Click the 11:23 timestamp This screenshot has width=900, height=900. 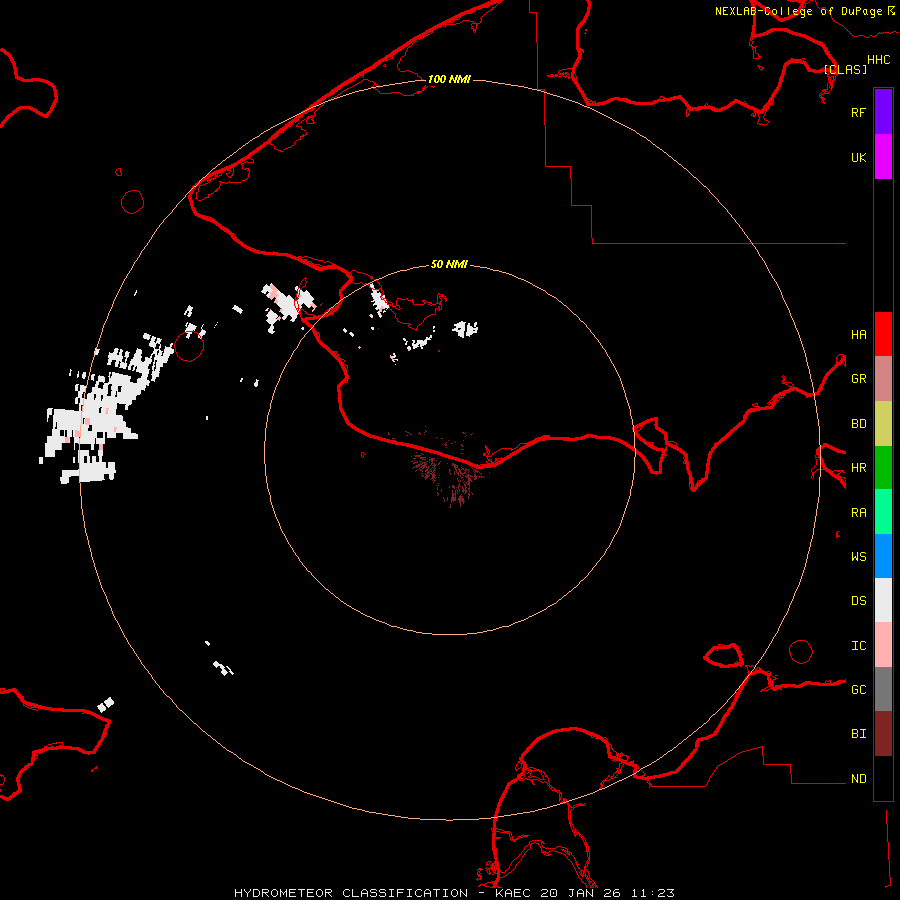click(x=653, y=893)
